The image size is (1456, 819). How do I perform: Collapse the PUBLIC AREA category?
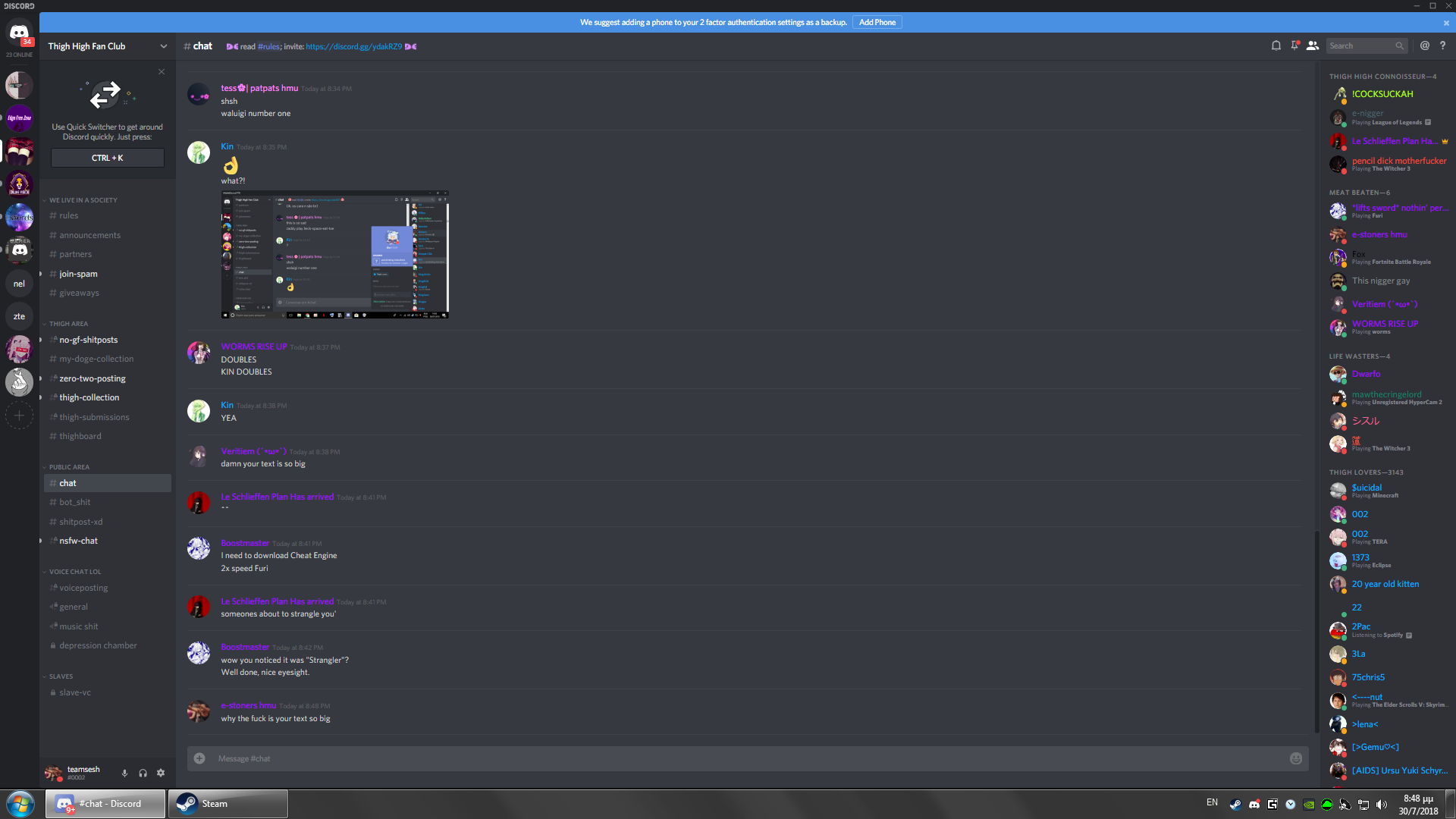pos(69,467)
